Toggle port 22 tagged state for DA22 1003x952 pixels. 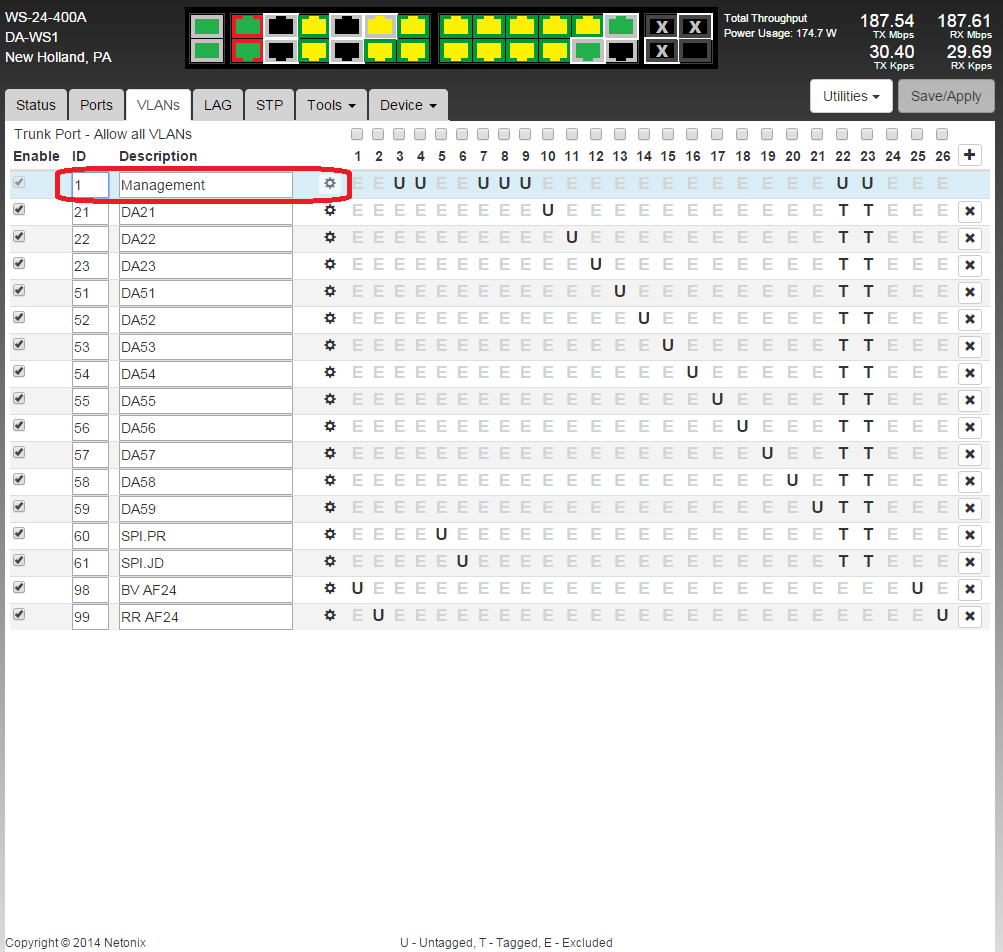843,237
